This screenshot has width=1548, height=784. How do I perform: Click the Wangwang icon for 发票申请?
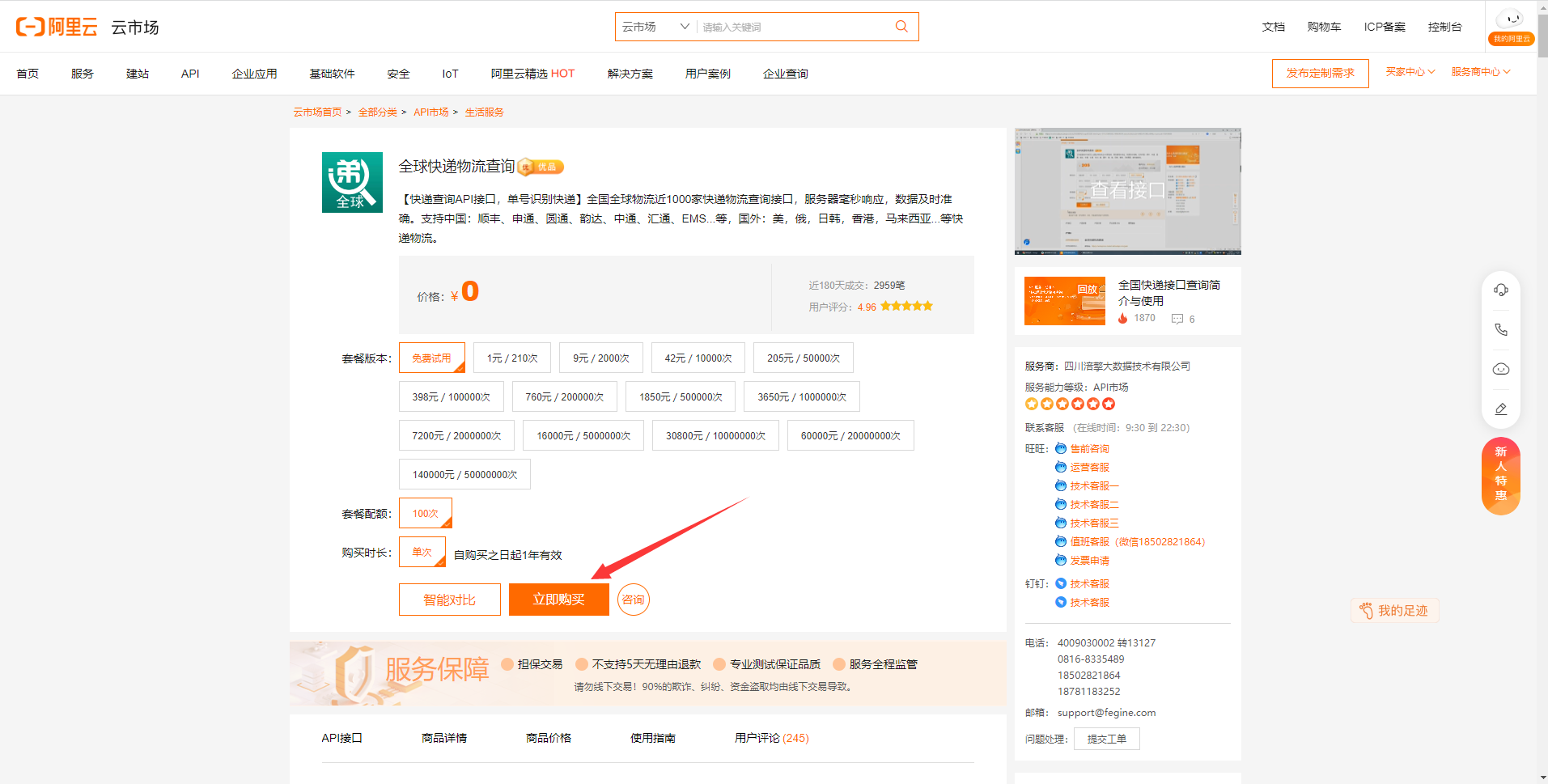pyautogui.click(x=1060, y=560)
